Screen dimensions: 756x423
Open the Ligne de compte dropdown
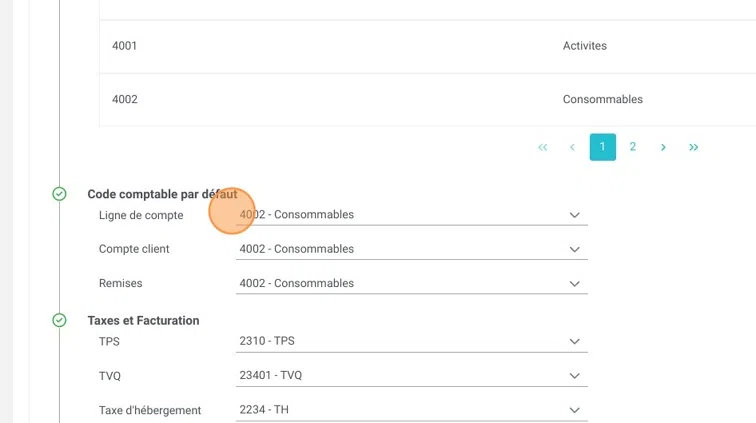pyautogui.click(x=411, y=215)
